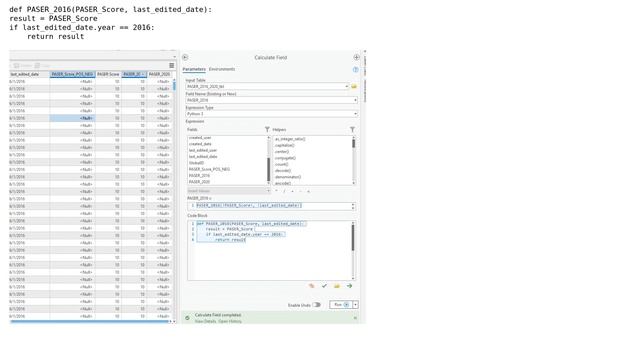Switch to the Parameters tab
Viewport: 640px width, 360px height.
coord(194,69)
